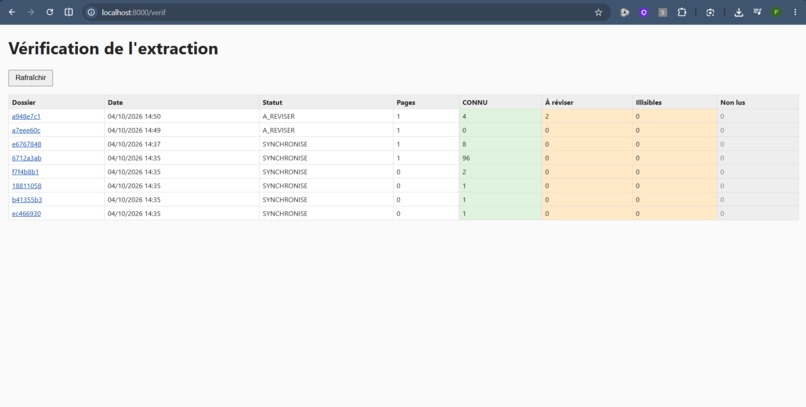Open the grey S extension icon

[x=663, y=12]
